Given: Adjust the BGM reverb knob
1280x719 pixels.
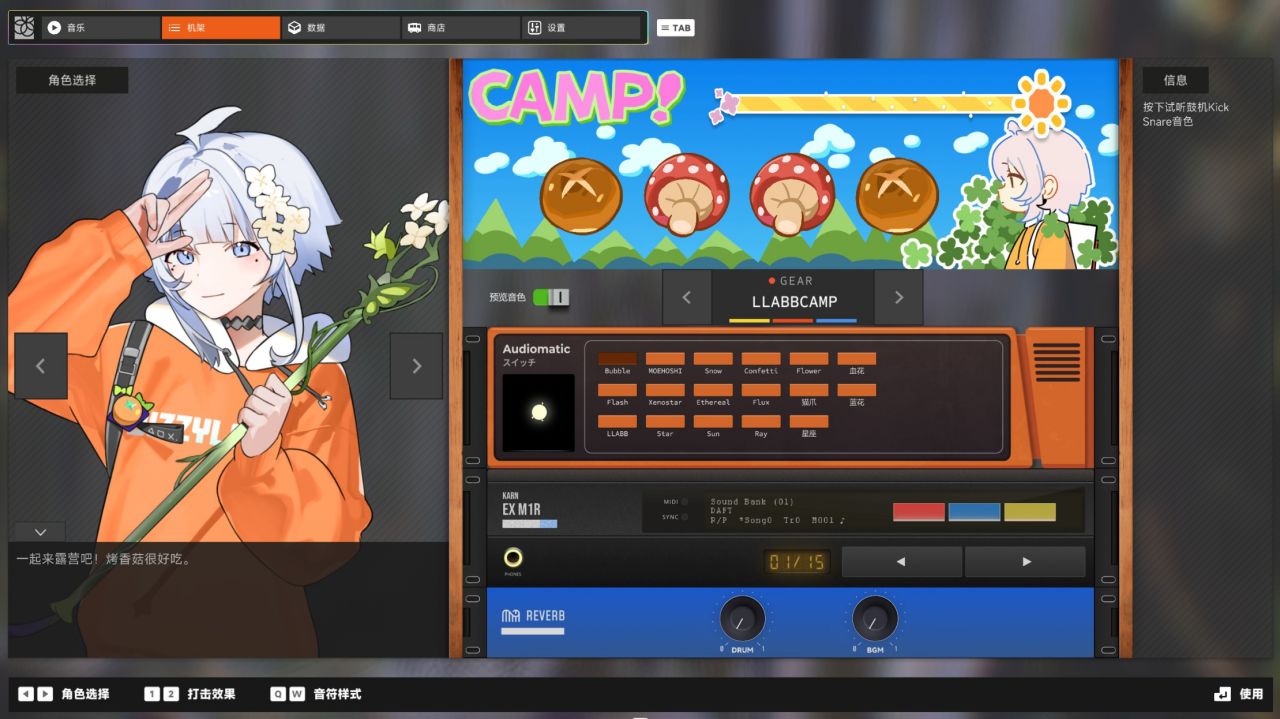Looking at the screenshot, I should [x=874, y=620].
